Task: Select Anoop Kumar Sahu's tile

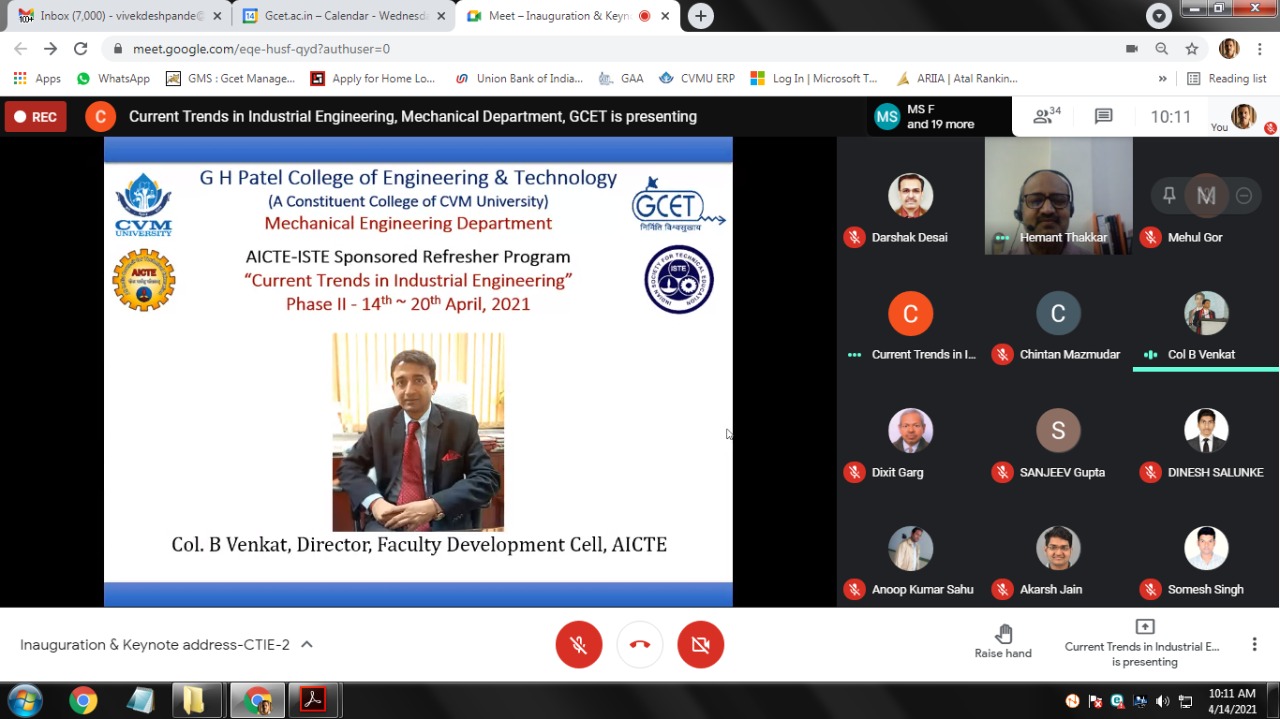Action: click(910, 548)
